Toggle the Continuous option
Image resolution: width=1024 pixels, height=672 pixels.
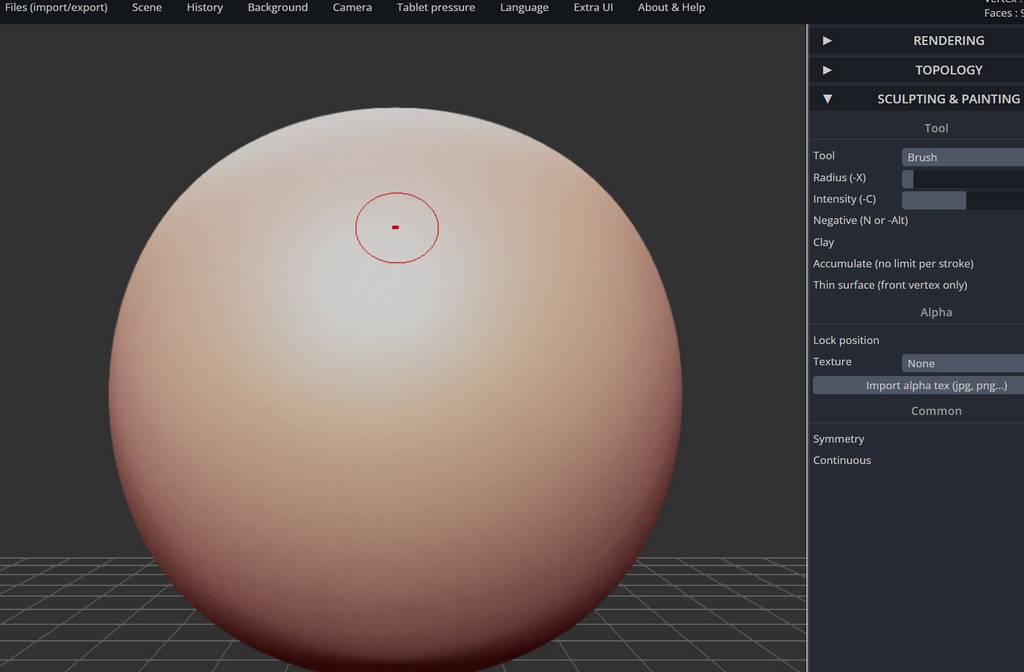tap(842, 460)
